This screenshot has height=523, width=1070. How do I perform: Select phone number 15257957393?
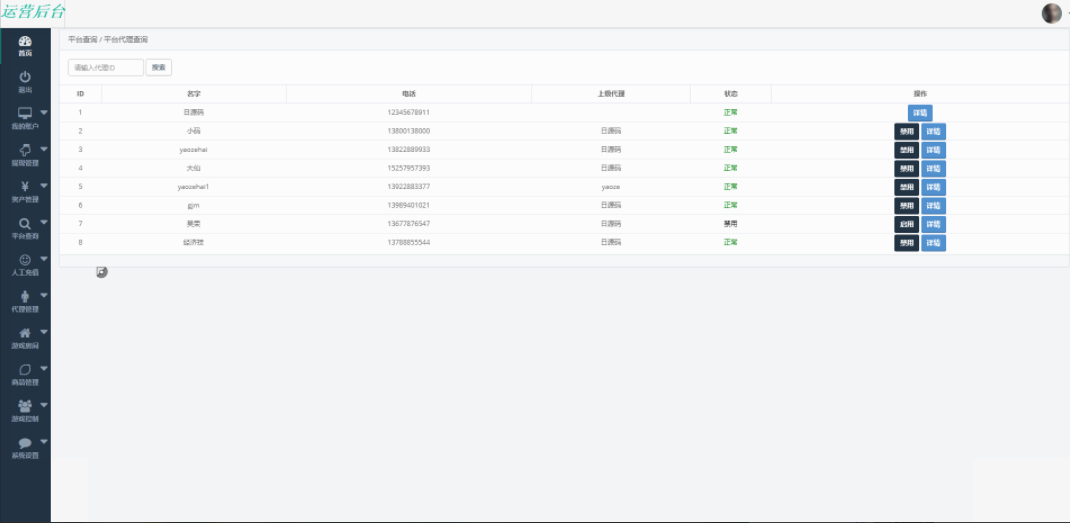(409, 168)
